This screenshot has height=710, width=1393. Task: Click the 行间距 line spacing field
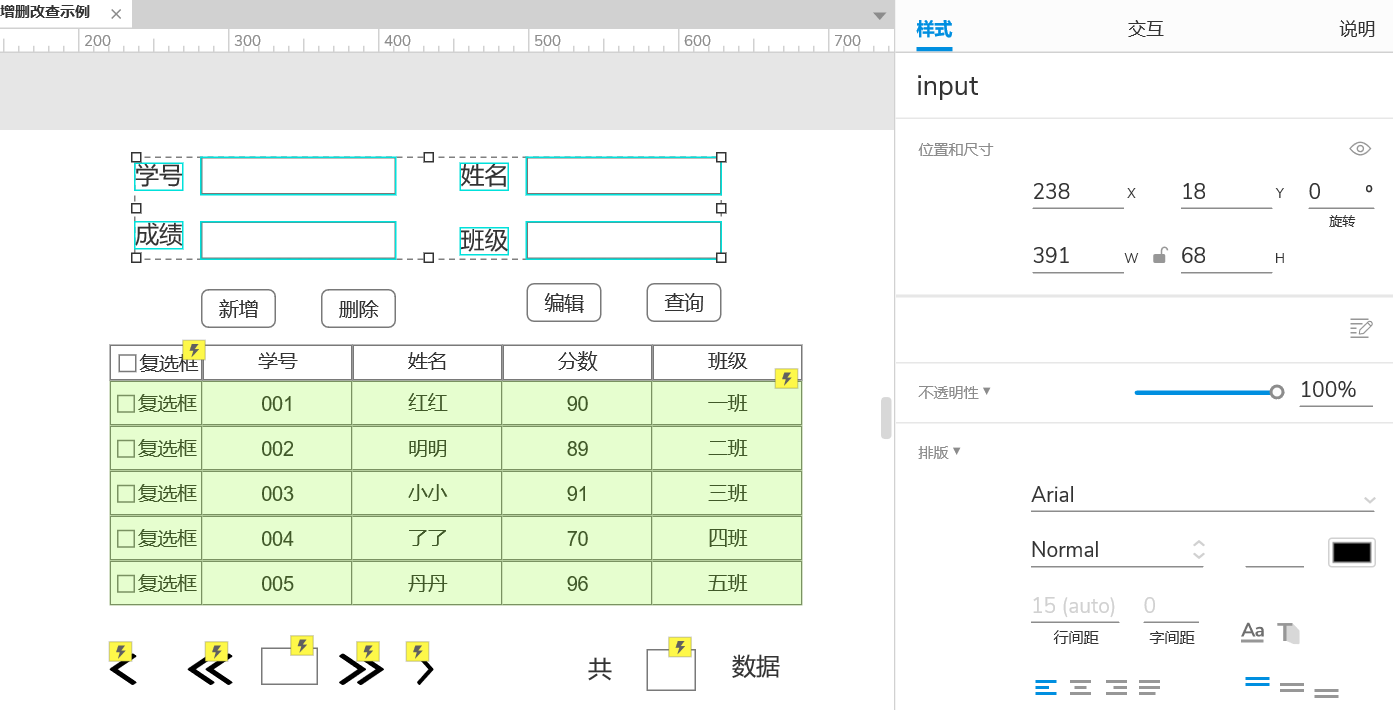(1075, 606)
